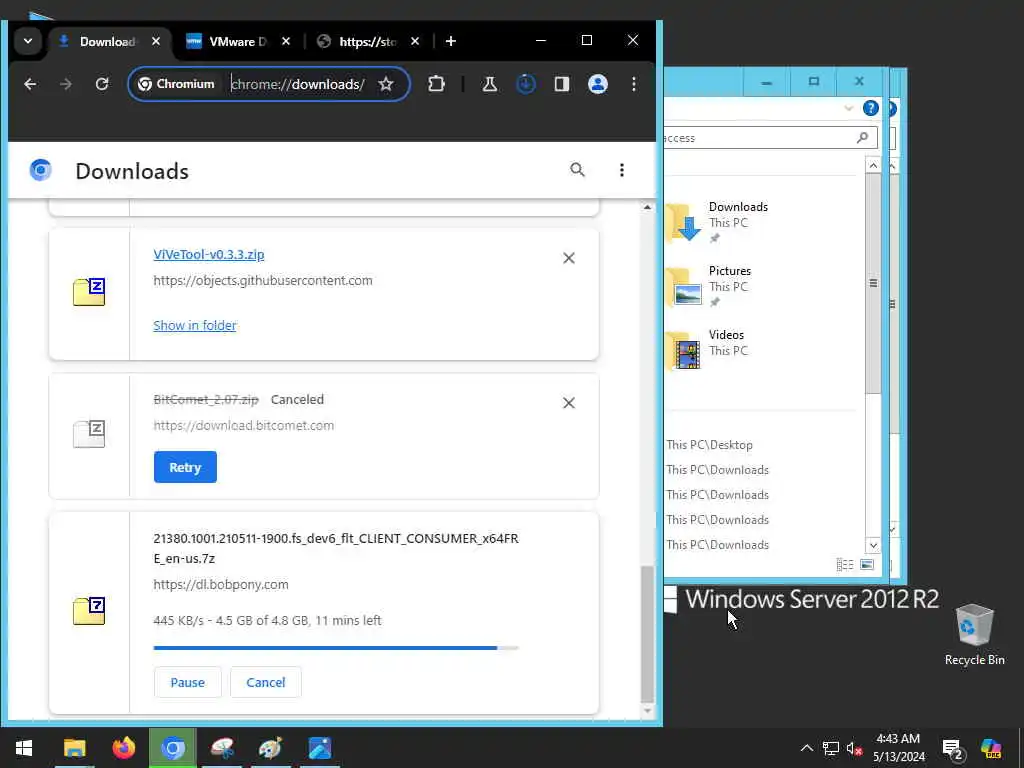Image resolution: width=1024 pixels, height=768 pixels.
Task: Close the Downloads browser tab
Action: point(155,41)
